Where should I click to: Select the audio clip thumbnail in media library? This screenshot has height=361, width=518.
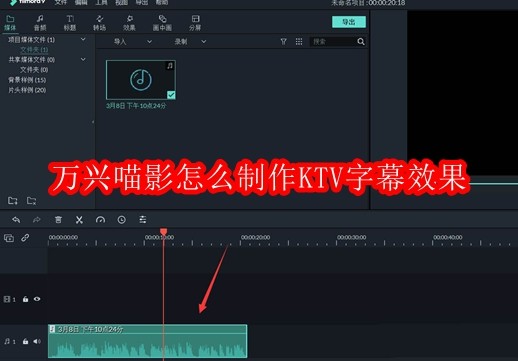(x=141, y=80)
